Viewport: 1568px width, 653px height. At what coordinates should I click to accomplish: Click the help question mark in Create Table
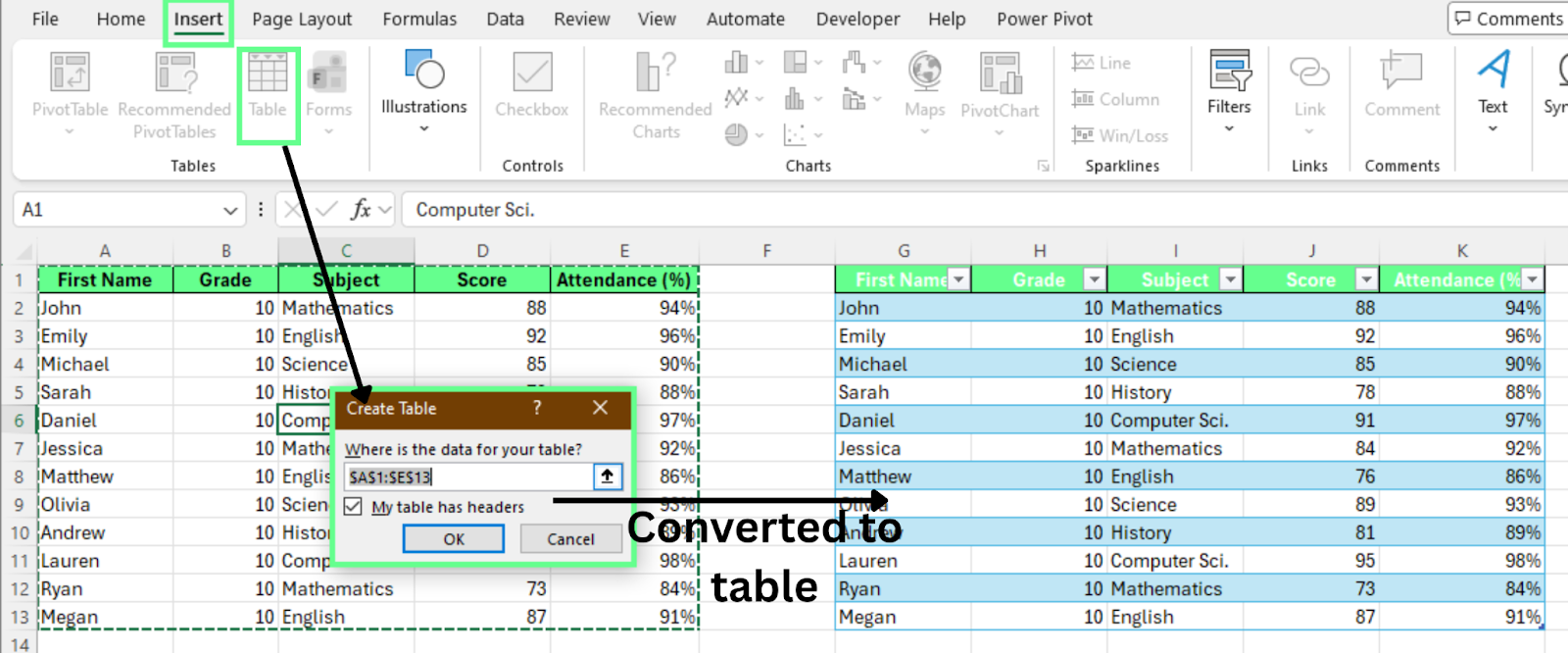[536, 408]
